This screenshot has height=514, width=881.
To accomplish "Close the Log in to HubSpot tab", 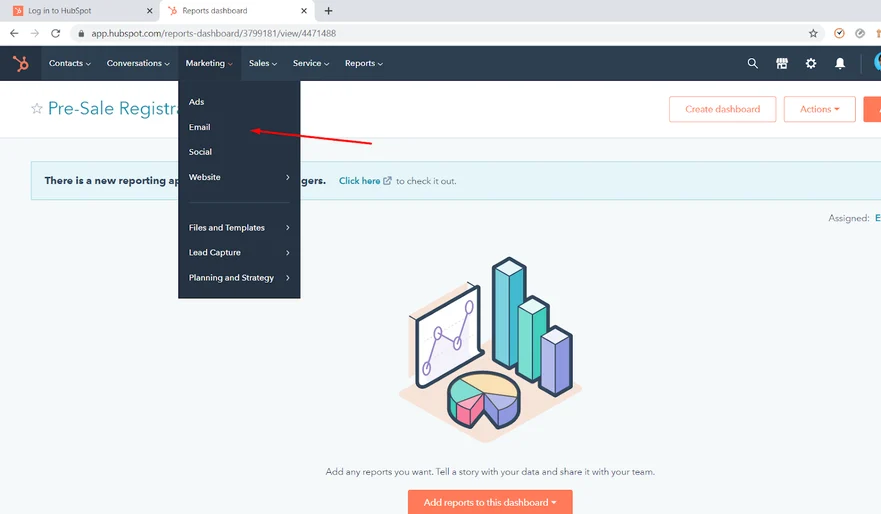I will (x=149, y=11).
